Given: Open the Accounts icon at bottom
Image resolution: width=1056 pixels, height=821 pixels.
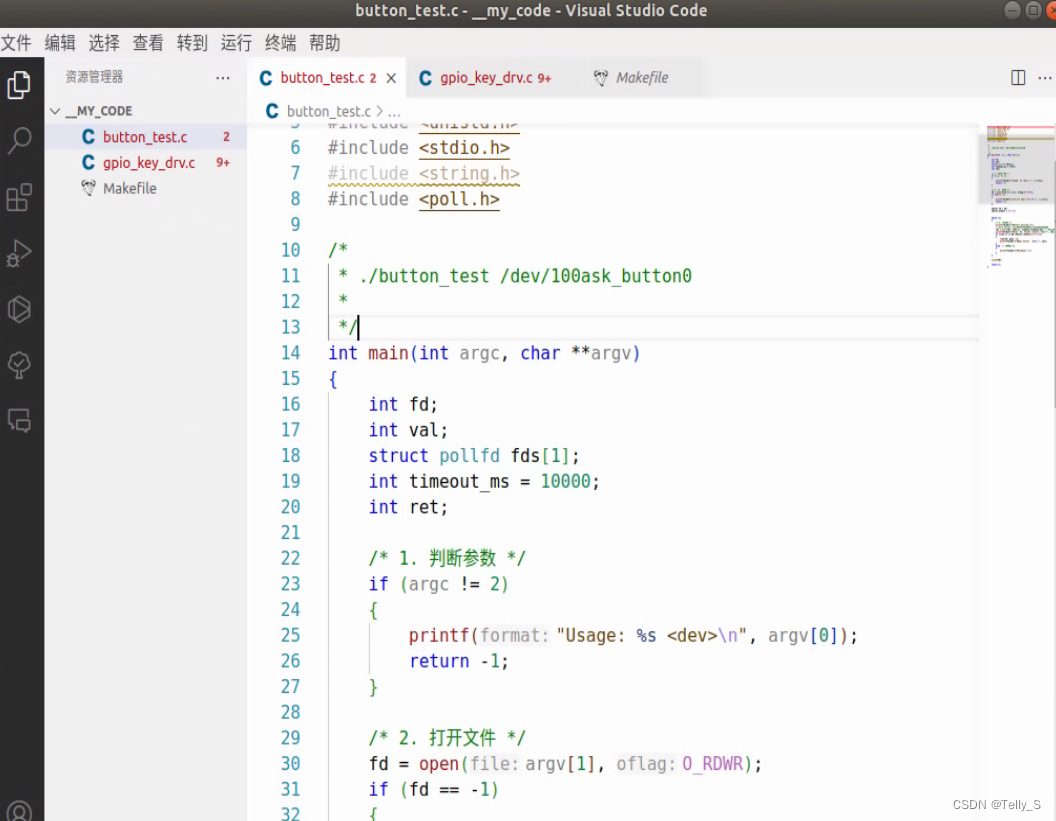Looking at the screenshot, I should 19,810.
